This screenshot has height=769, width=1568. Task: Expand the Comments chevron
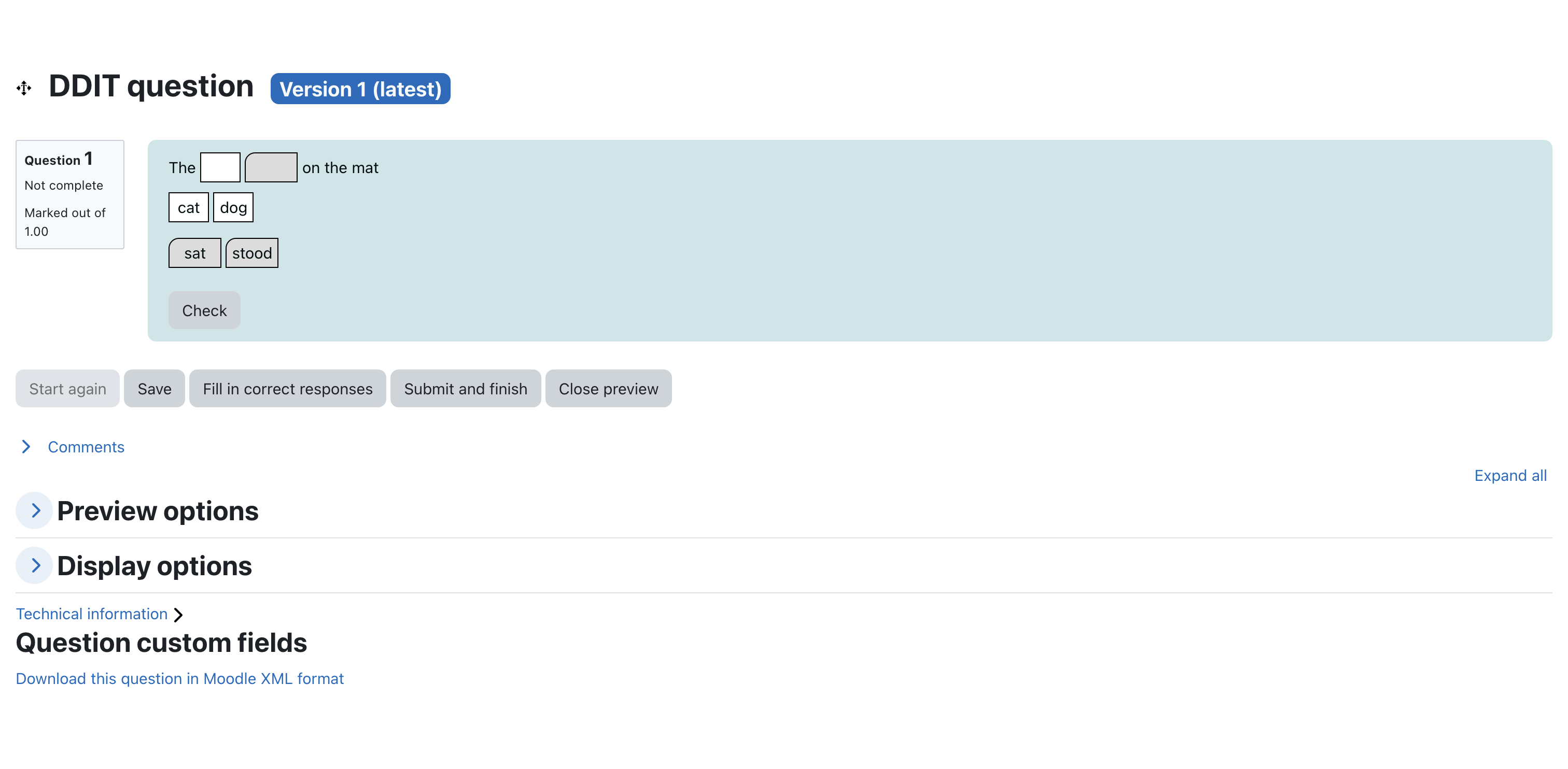26,447
